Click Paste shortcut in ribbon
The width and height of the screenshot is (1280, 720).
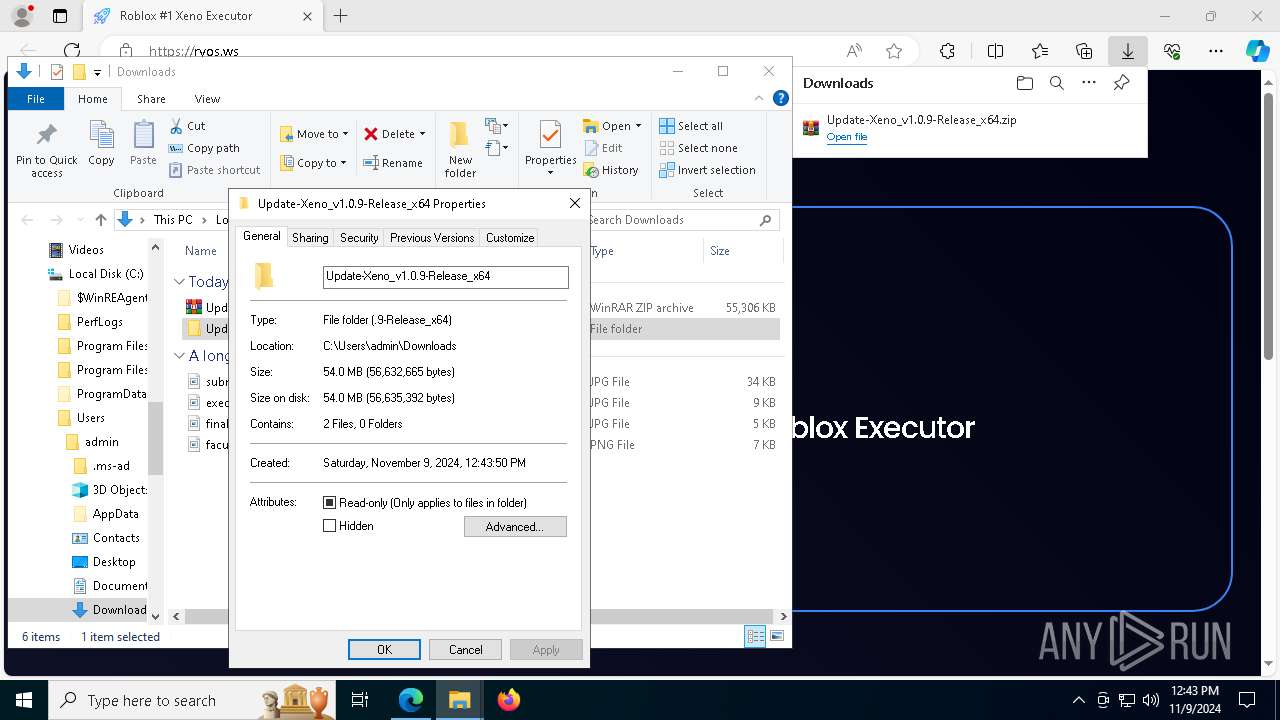point(214,170)
